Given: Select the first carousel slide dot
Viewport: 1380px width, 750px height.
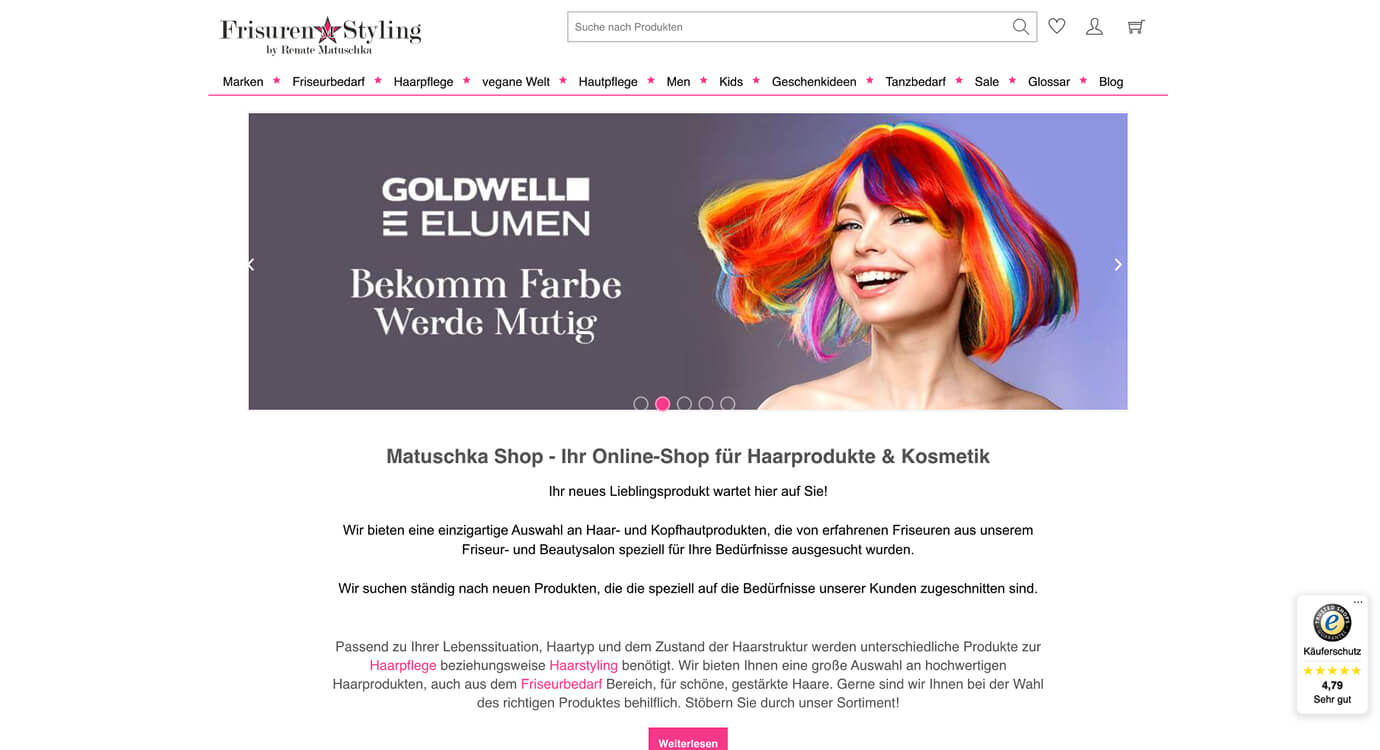Looking at the screenshot, I should coord(641,404).
